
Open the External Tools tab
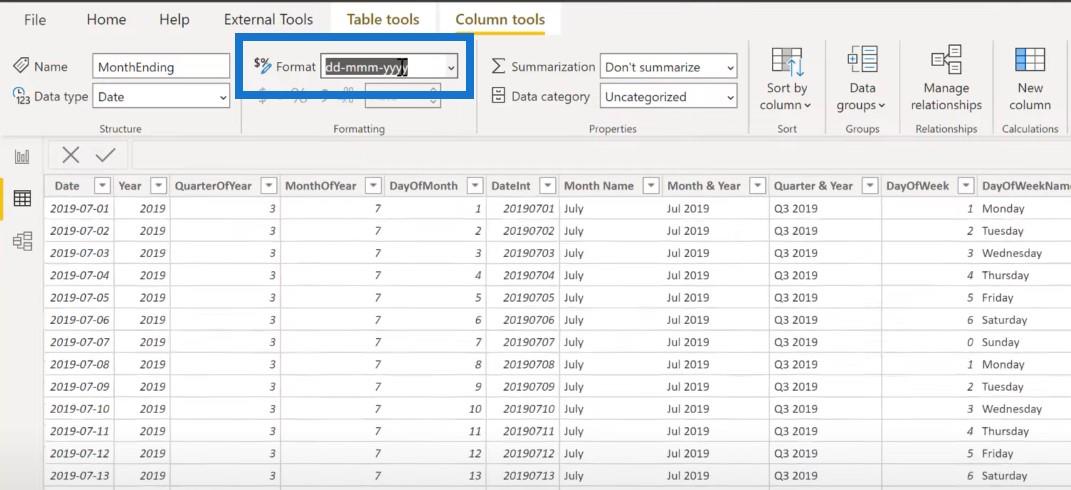(268, 20)
